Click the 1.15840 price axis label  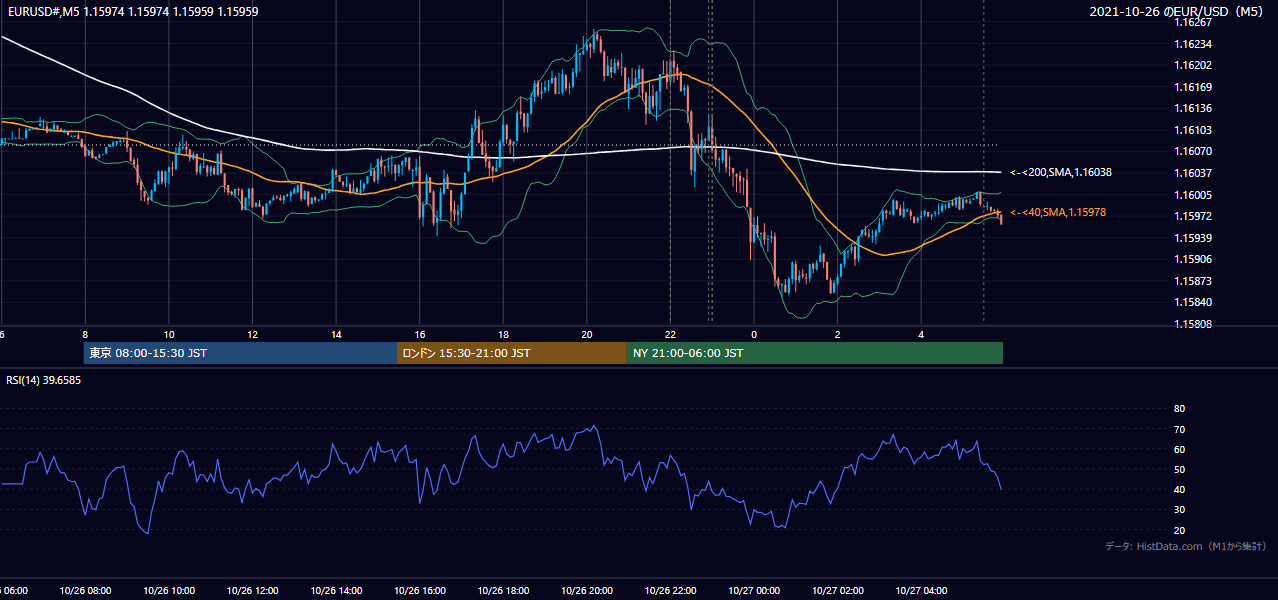point(1192,302)
